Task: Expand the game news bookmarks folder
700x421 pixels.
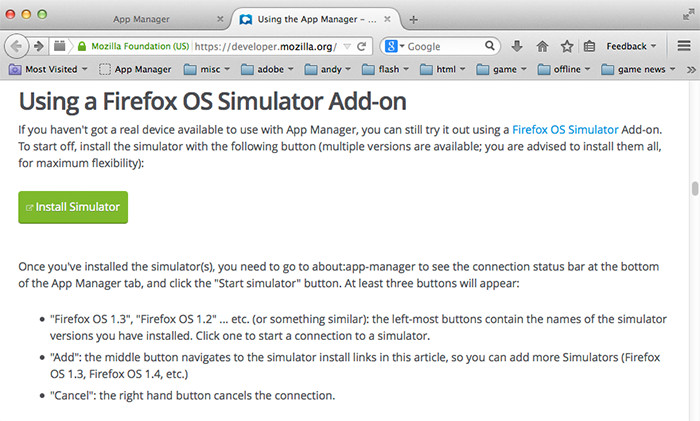Action: pos(638,69)
